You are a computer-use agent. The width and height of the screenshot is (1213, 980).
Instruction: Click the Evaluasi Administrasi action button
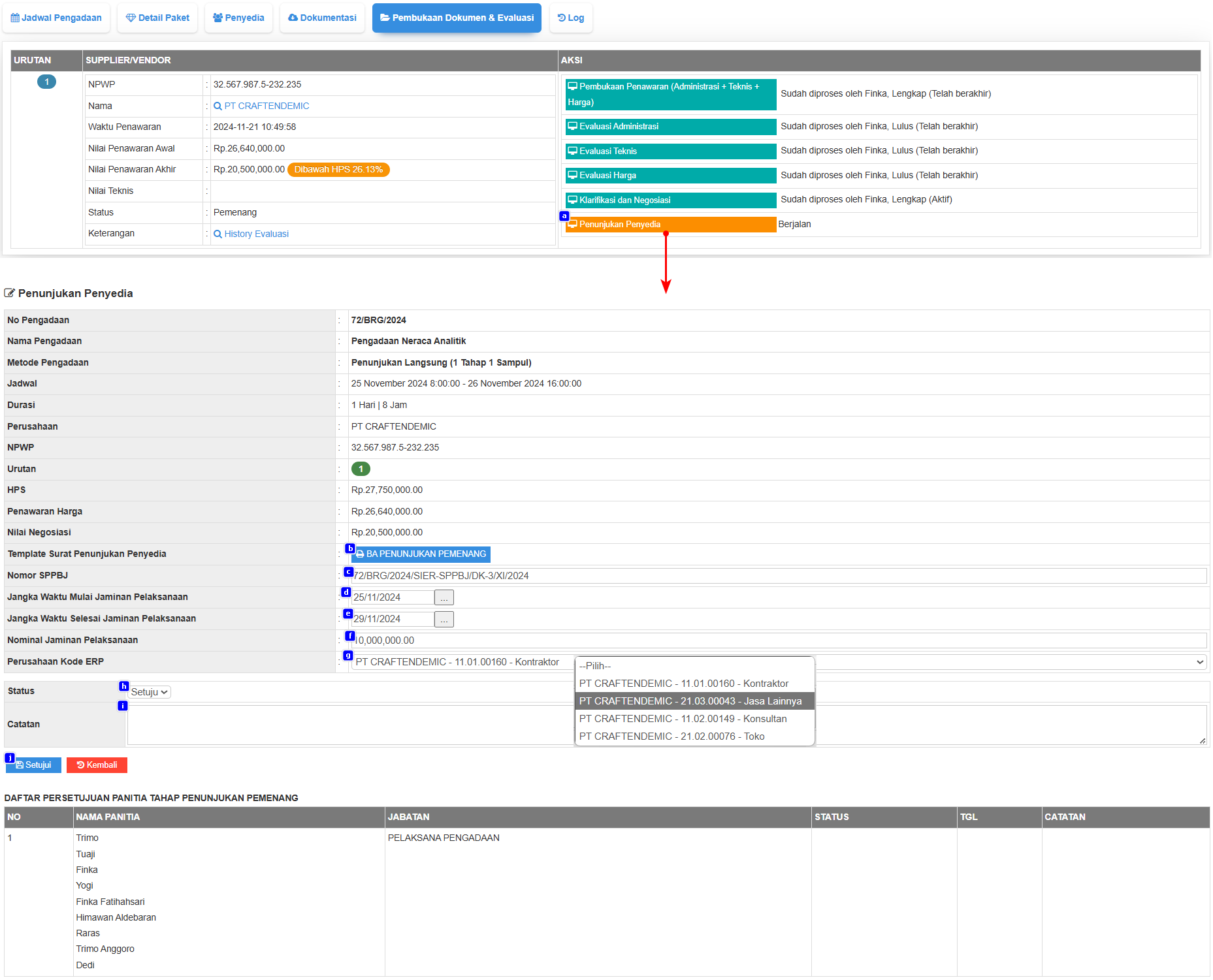click(670, 127)
